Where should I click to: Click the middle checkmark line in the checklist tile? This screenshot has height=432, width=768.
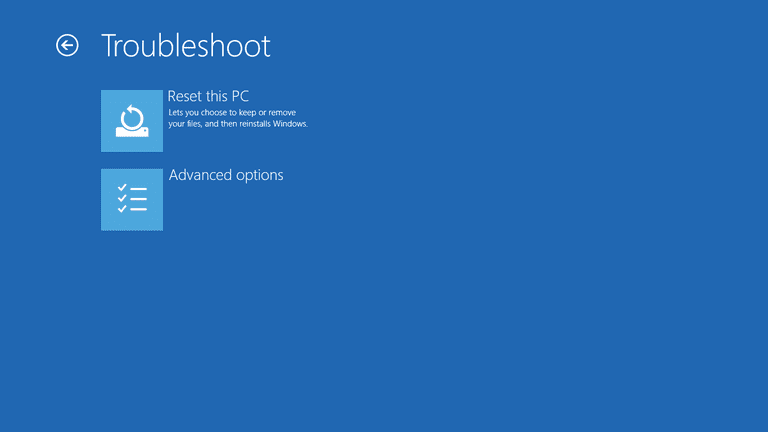tap(132, 199)
